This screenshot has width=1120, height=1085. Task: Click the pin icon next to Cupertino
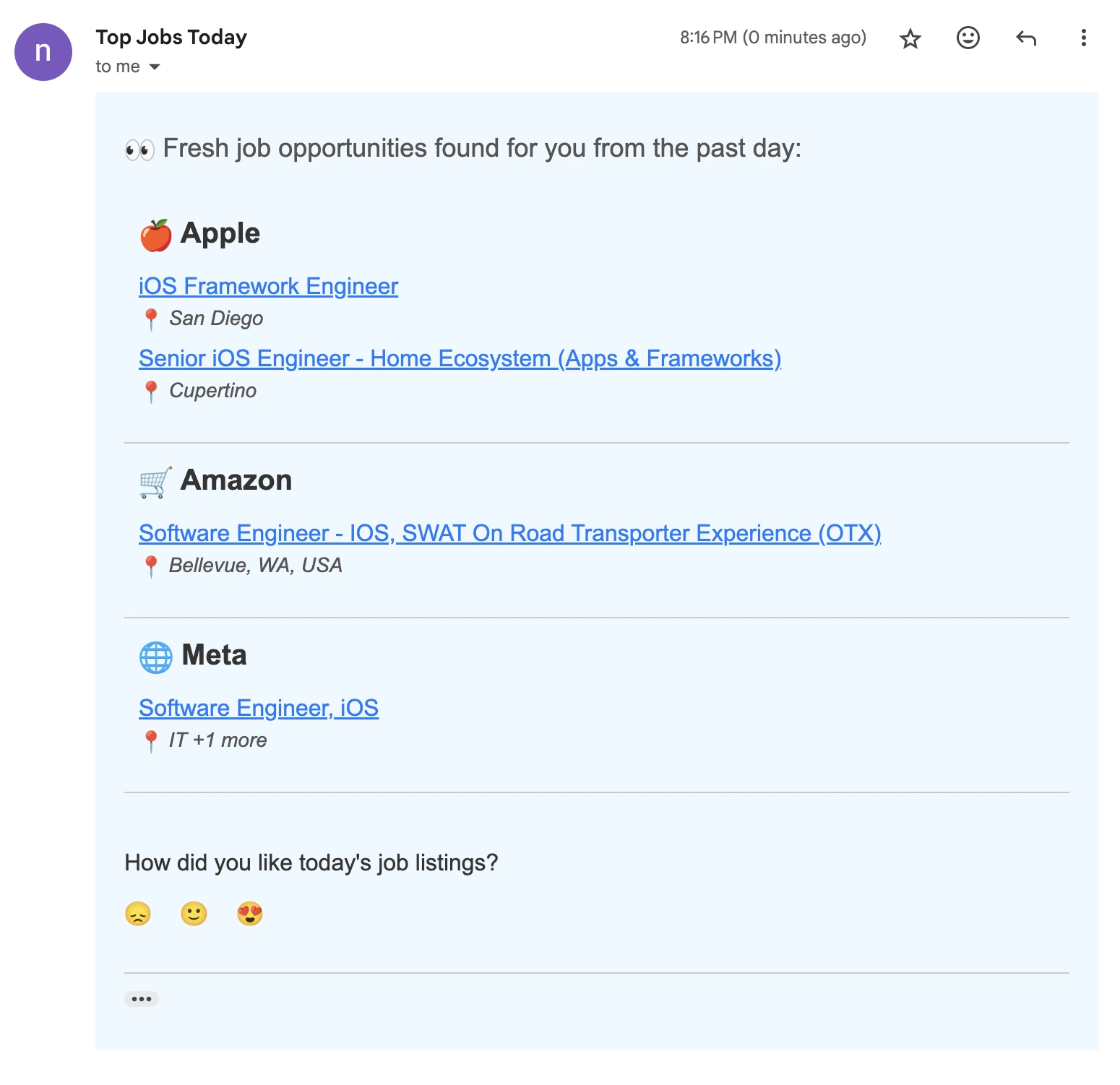point(152,389)
